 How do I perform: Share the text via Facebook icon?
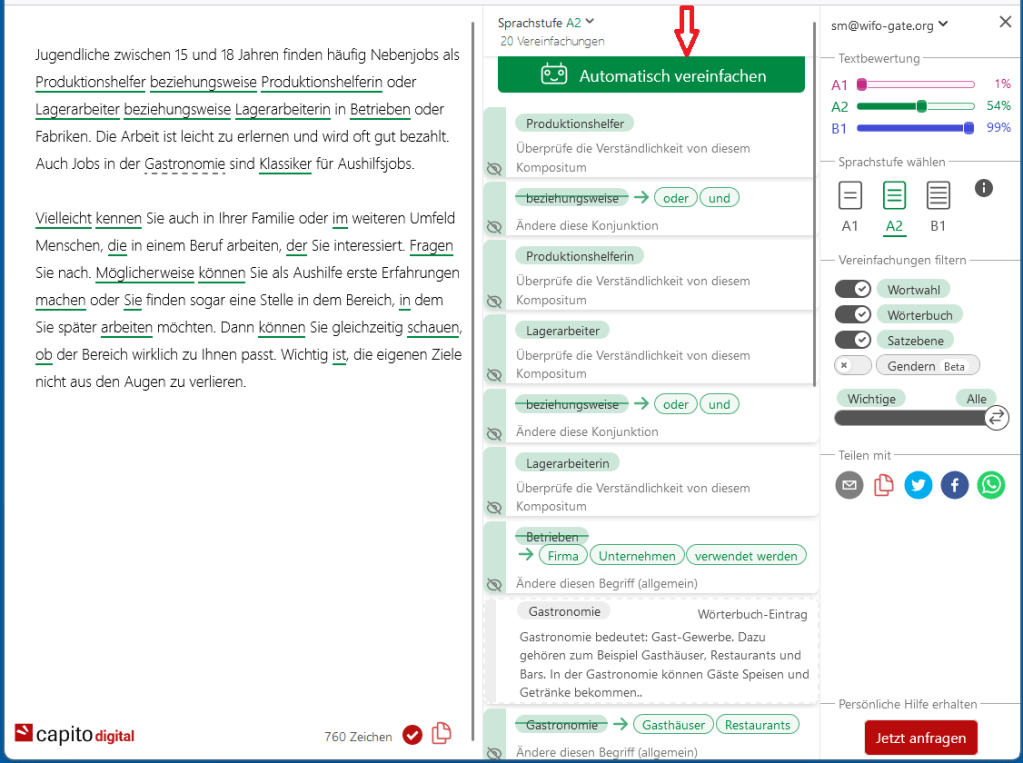coord(955,485)
